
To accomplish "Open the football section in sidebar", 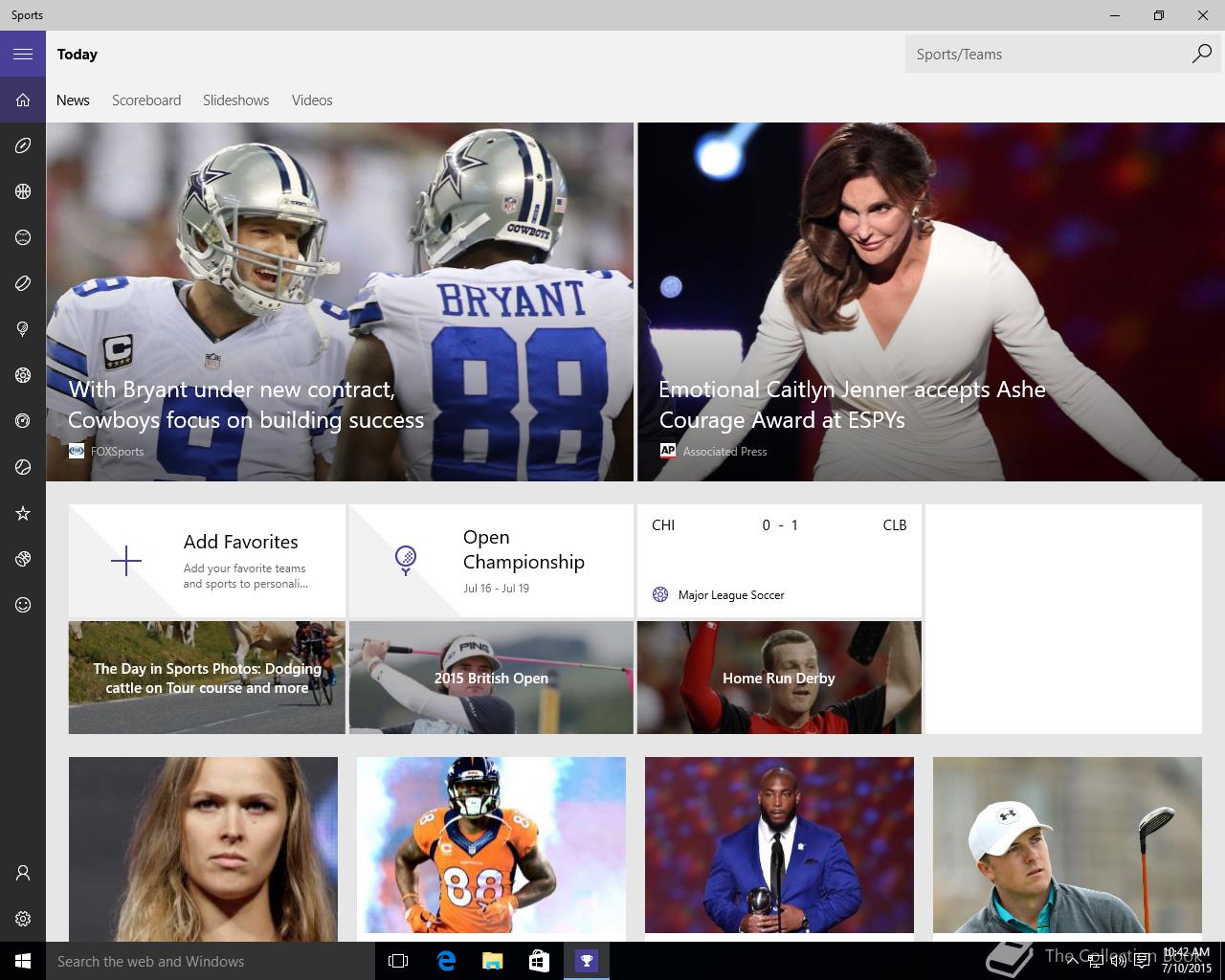I will pyautogui.click(x=23, y=145).
